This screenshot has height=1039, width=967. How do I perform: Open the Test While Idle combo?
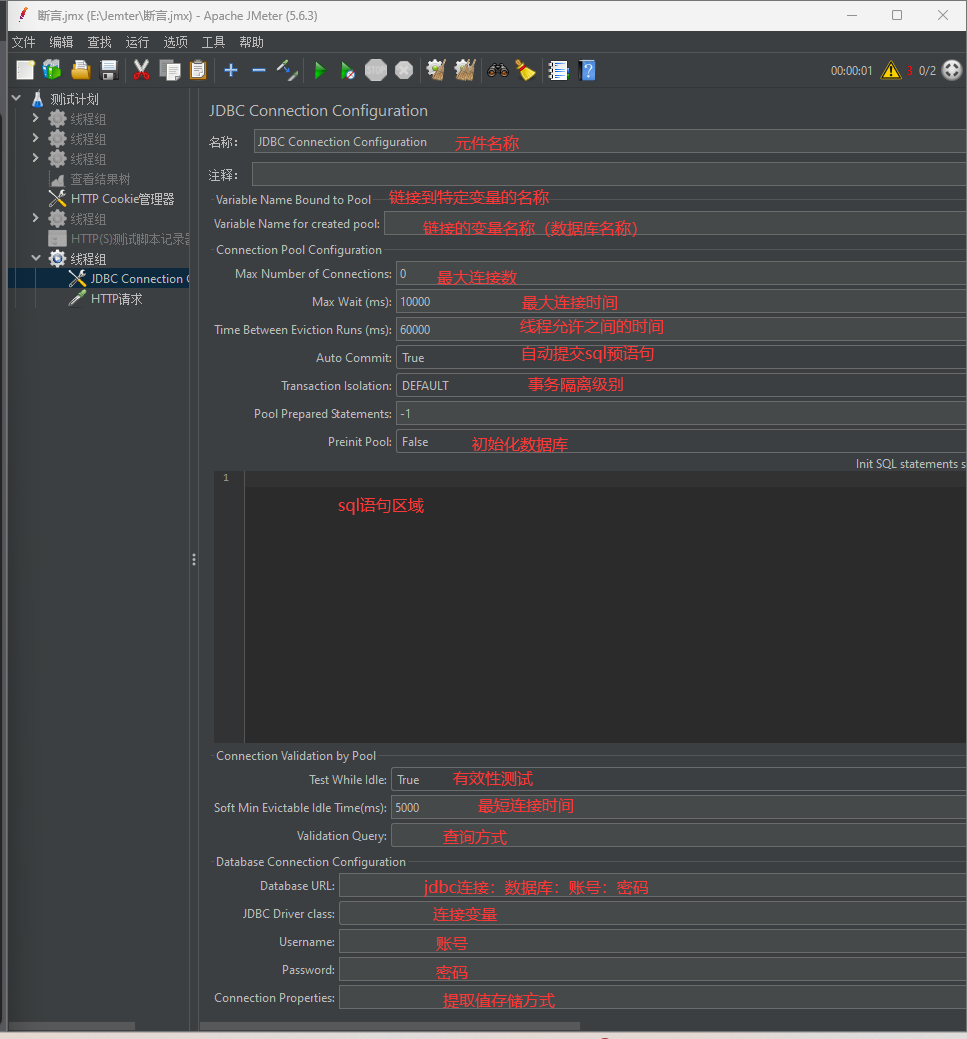[x=679, y=779]
